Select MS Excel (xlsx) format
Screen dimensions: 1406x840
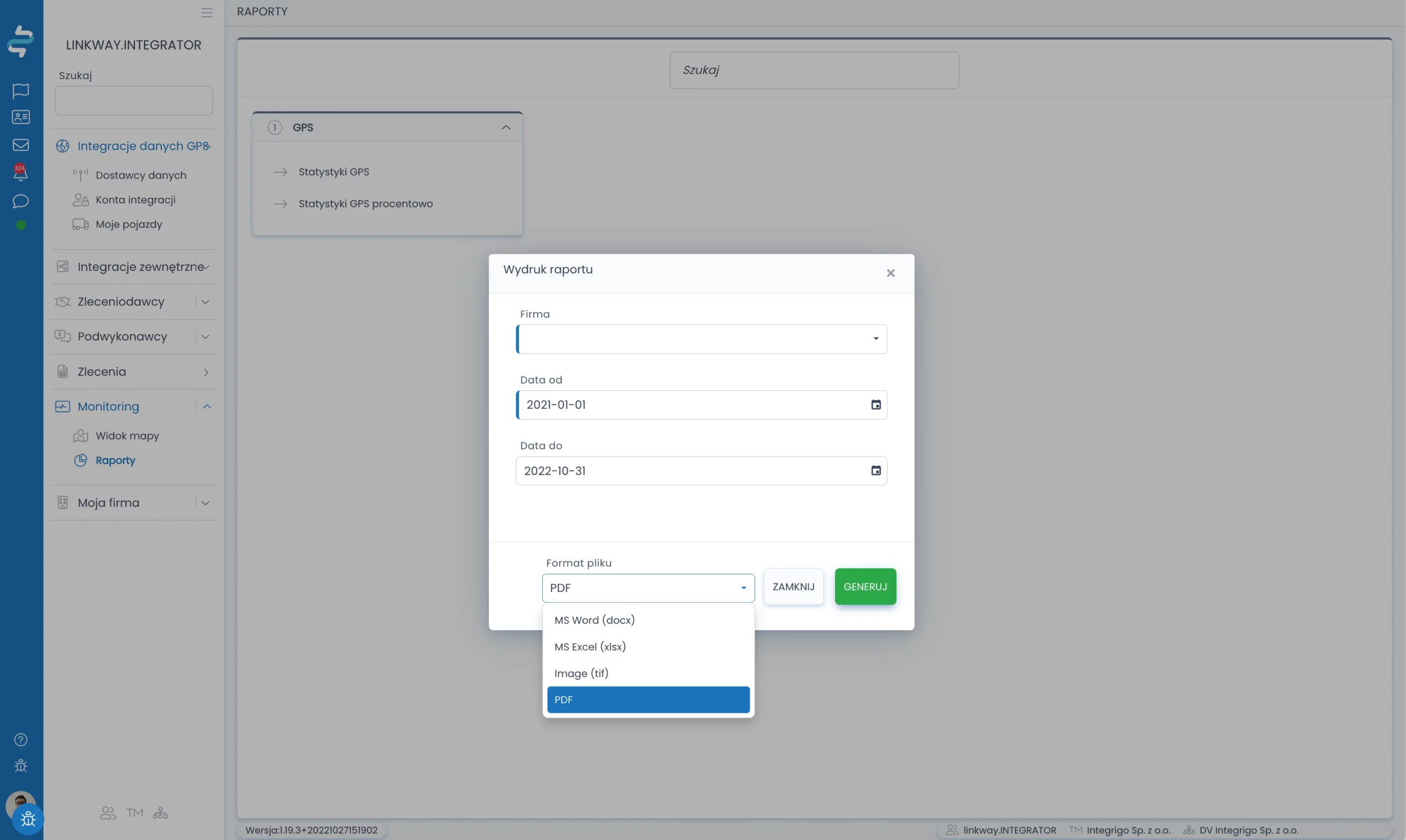click(x=648, y=646)
